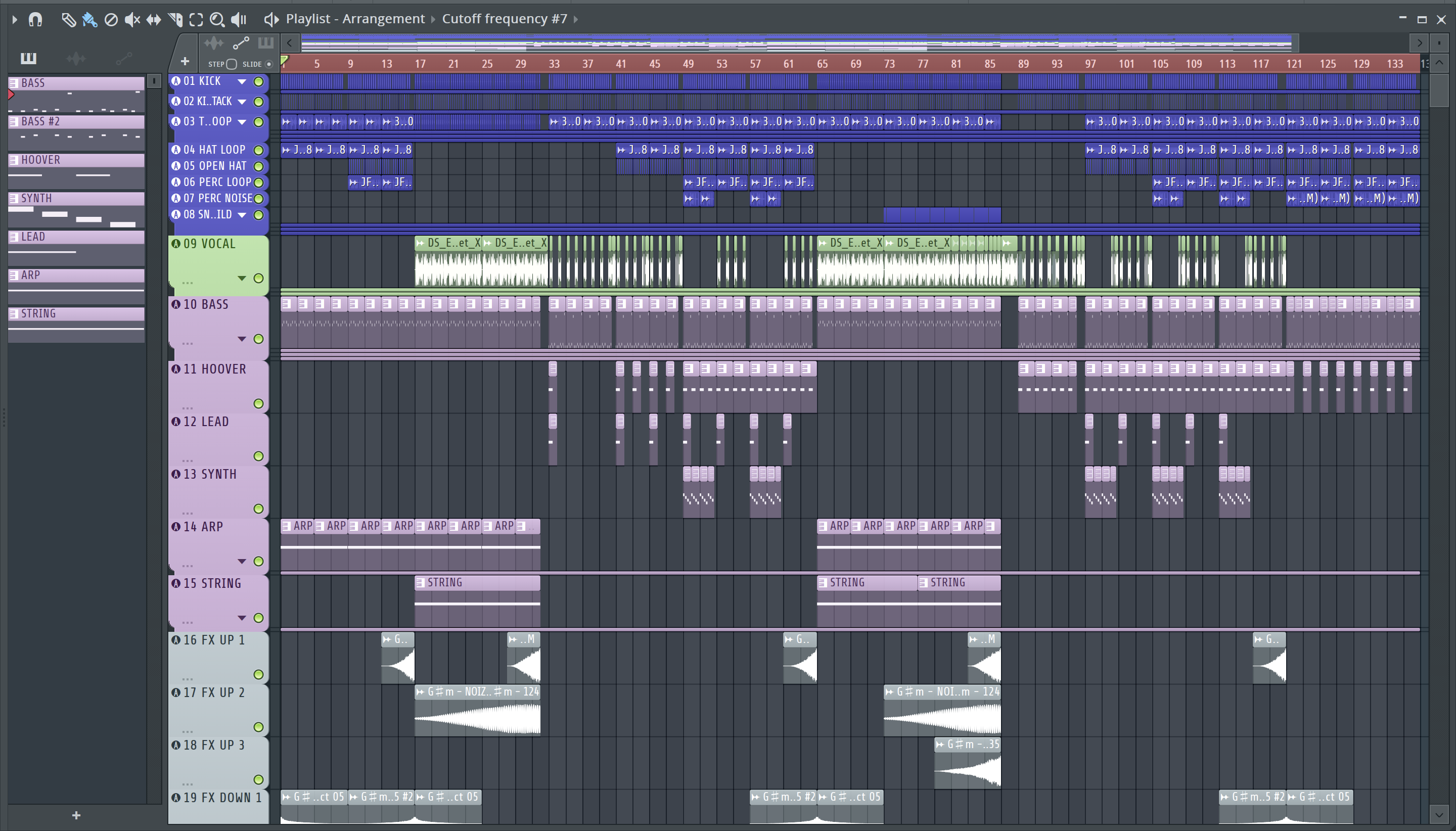Select the first DS_E..et_X vocal clip
The image size is (1456, 831).
(448, 262)
